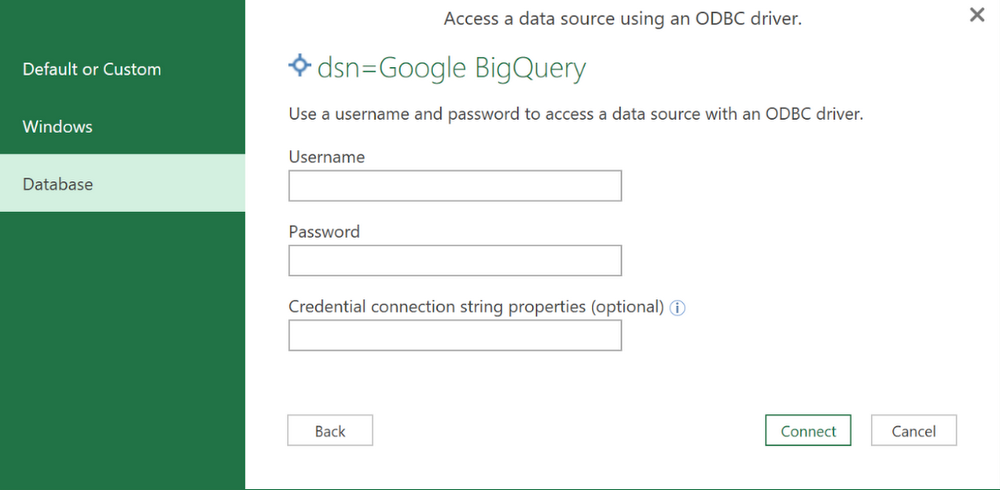Click blank area between Back and Connect buttons
The width and height of the screenshot is (1000, 490).
pos(569,431)
